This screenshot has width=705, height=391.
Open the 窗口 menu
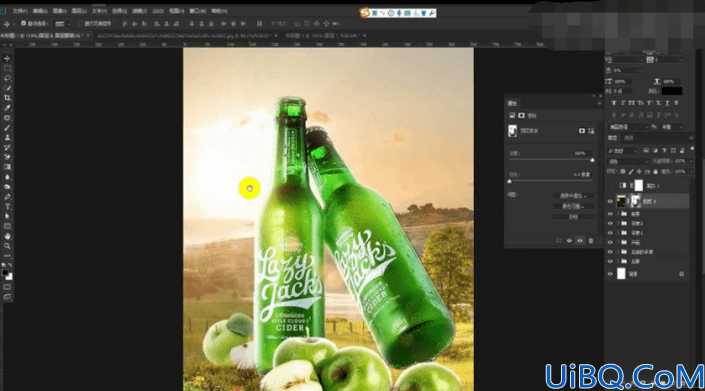click(197, 11)
